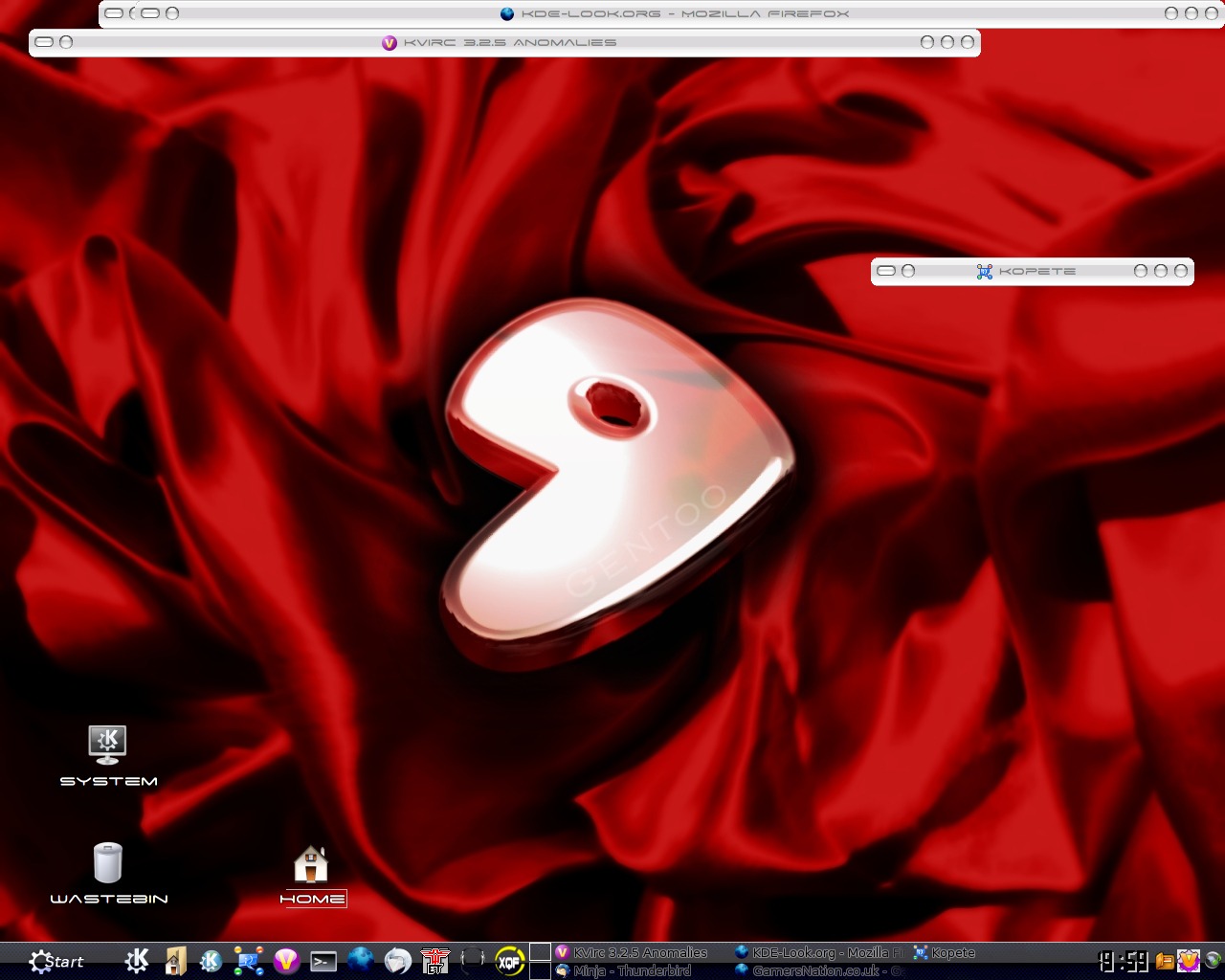Screen dimensions: 1225x980
Task: Click the KDE gear K launcher icon
Action: (x=137, y=960)
